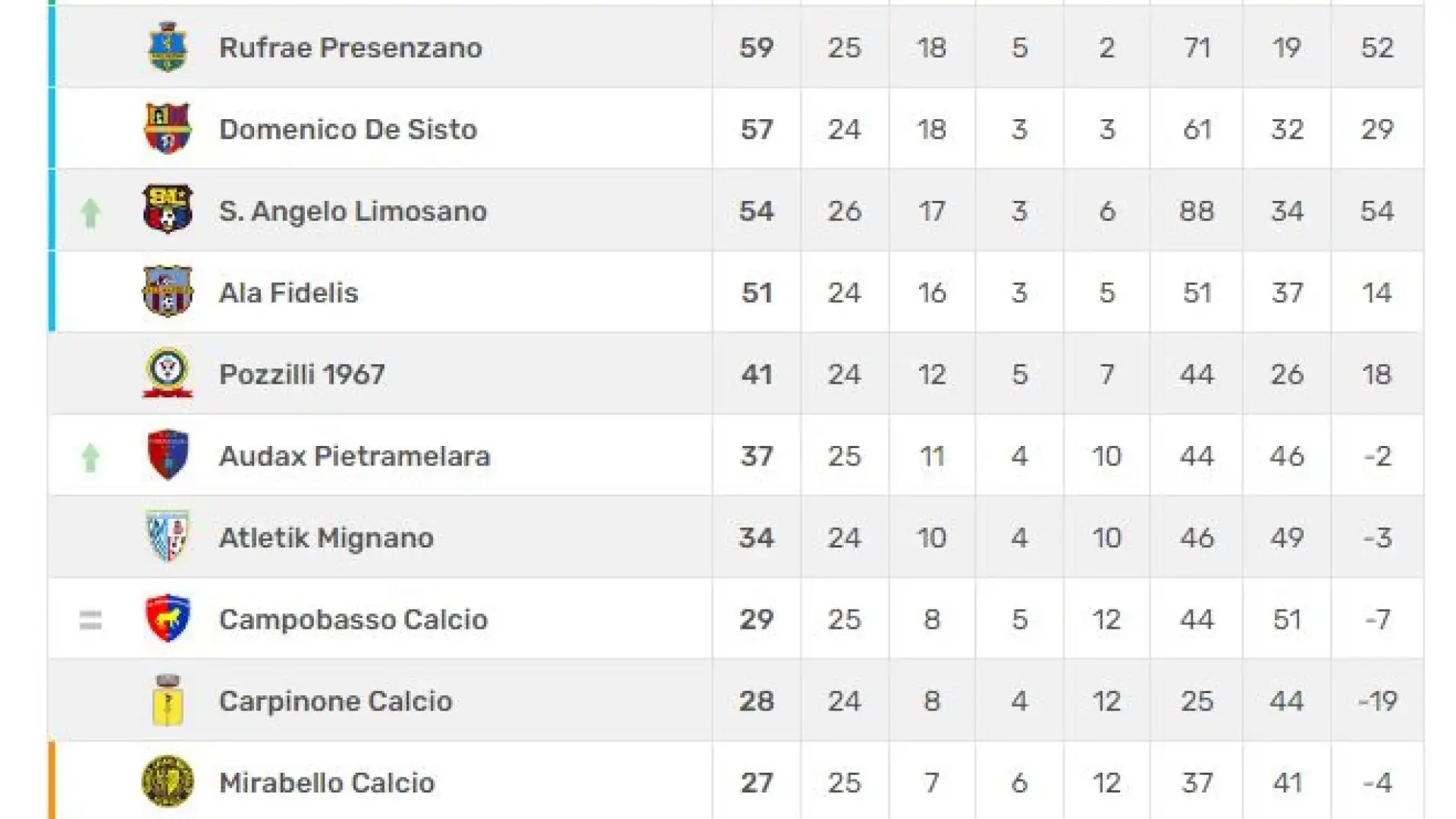Click green up arrow beside Audax Pietramelara
The width and height of the screenshot is (1456, 819).
click(x=91, y=457)
